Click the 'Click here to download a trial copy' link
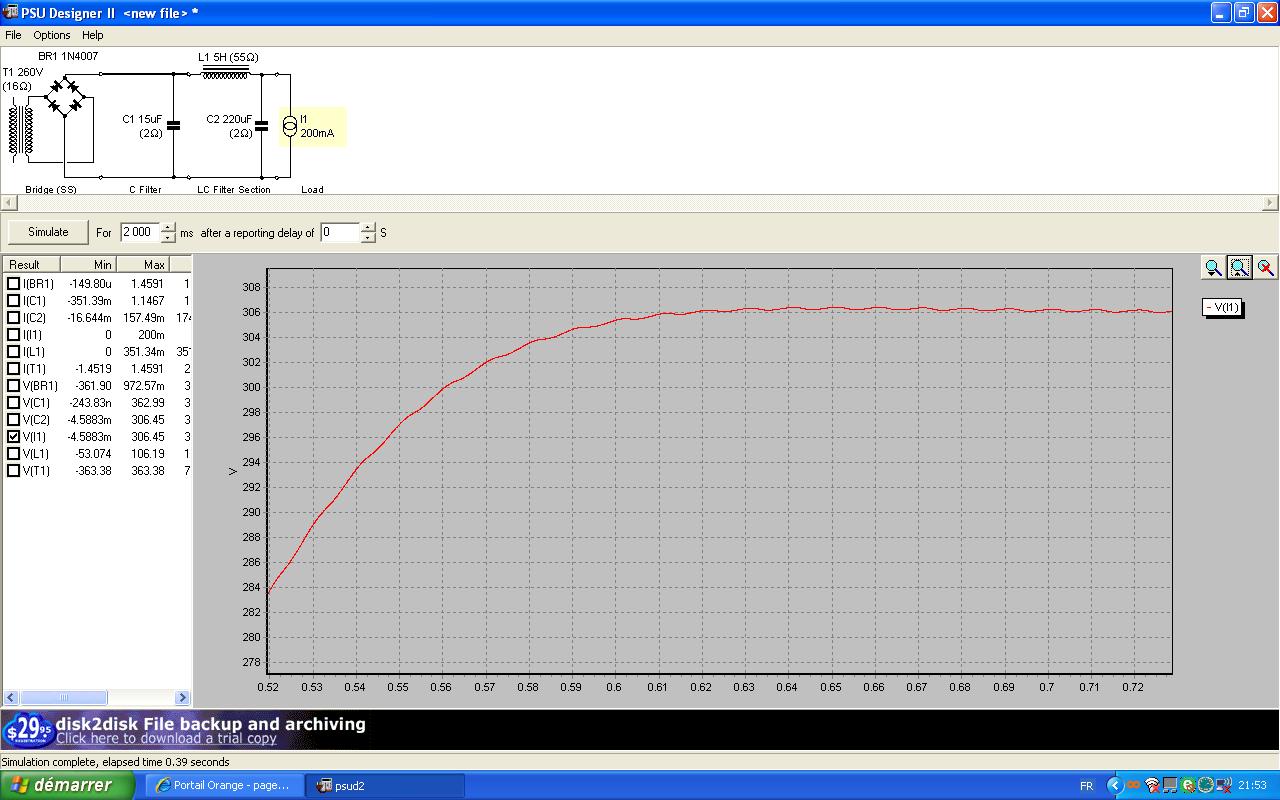Viewport: 1280px width, 800px height. 166,739
